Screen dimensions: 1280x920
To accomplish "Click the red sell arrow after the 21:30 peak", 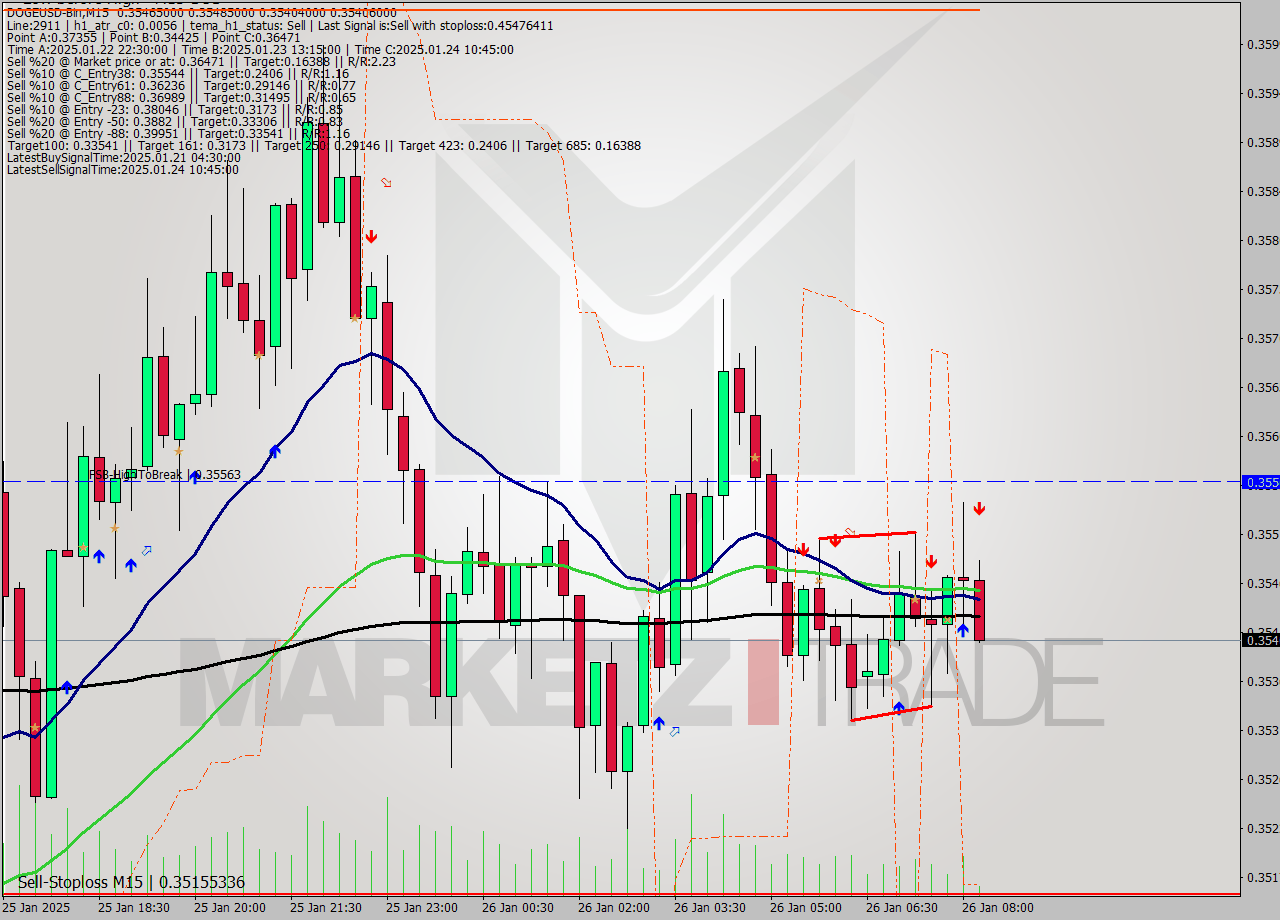I will point(371,237).
